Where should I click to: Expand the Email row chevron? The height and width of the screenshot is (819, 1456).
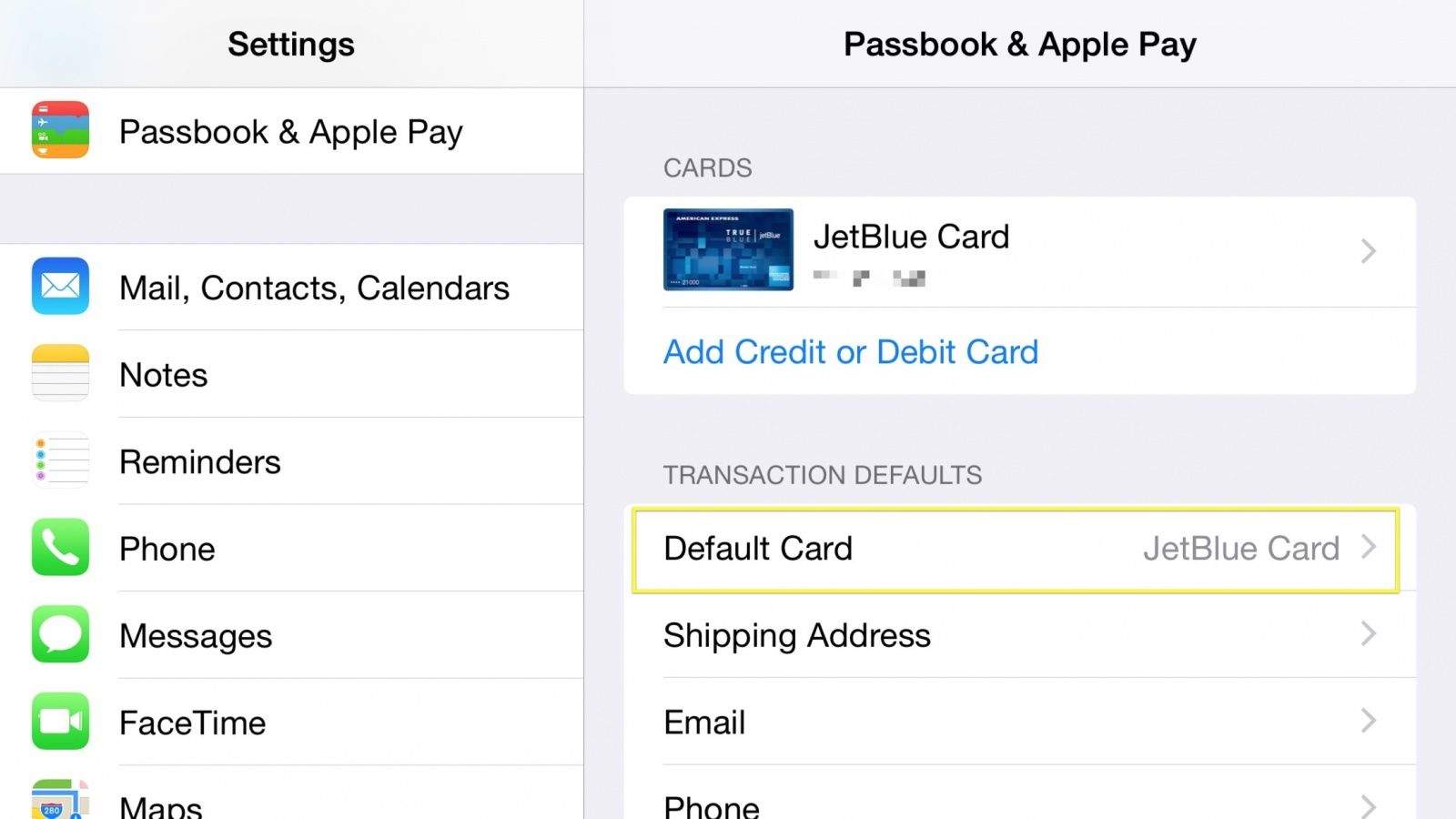[1368, 722]
